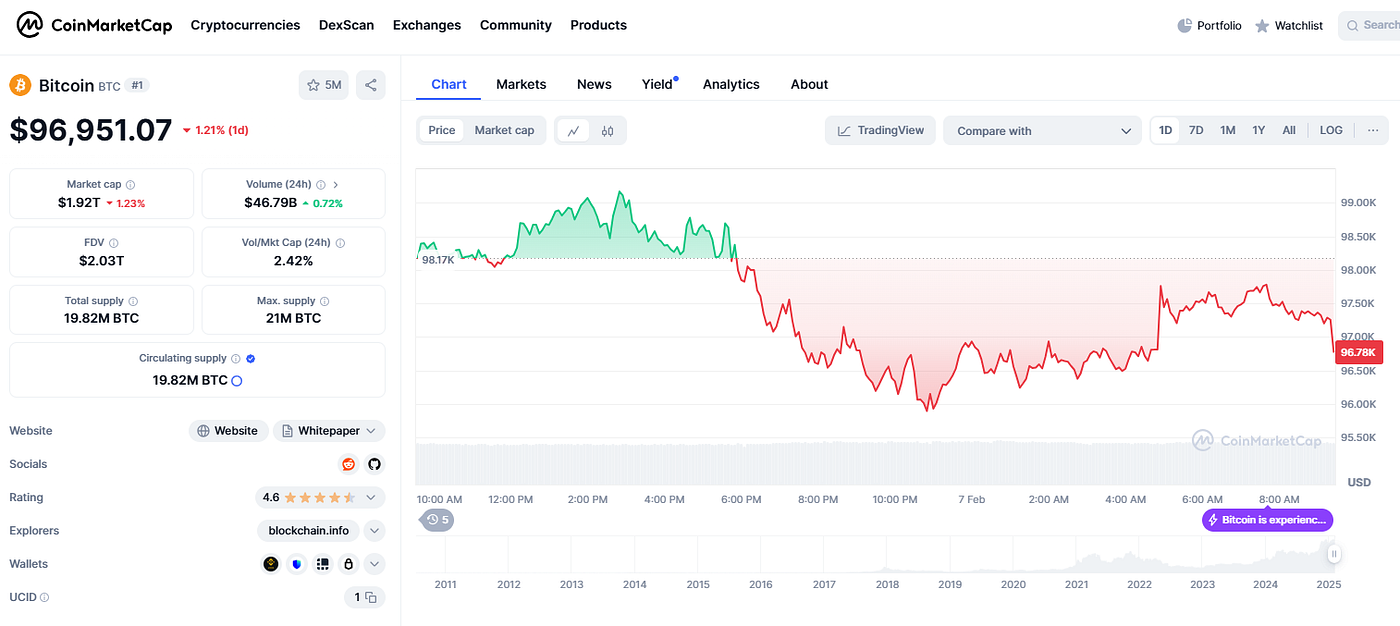Open Watchlist star in header
This screenshot has width=1400, height=626.
[x=1262, y=26]
